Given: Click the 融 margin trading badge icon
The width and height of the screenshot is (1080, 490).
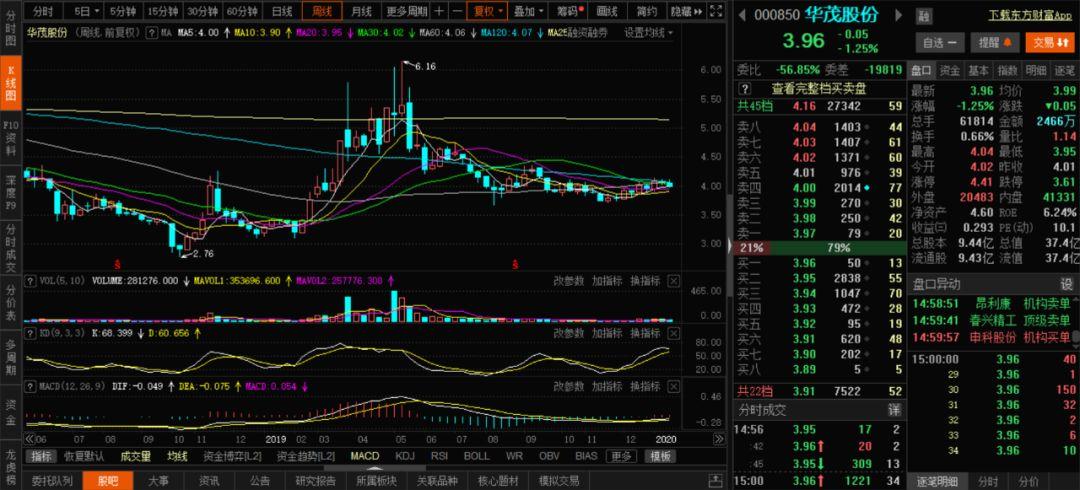Looking at the screenshot, I should click(924, 18).
